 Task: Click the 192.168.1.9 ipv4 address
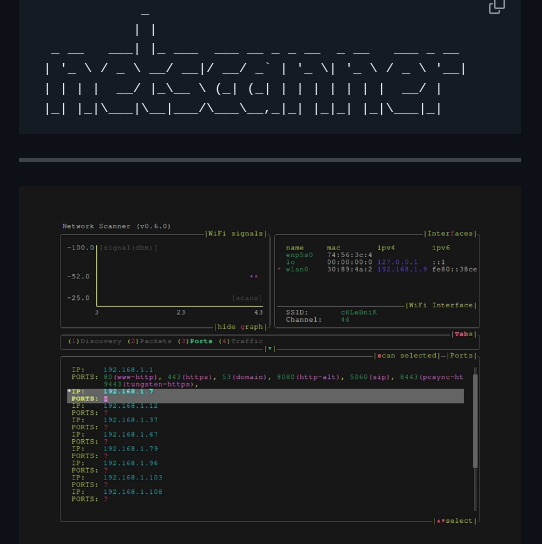(402, 270)
